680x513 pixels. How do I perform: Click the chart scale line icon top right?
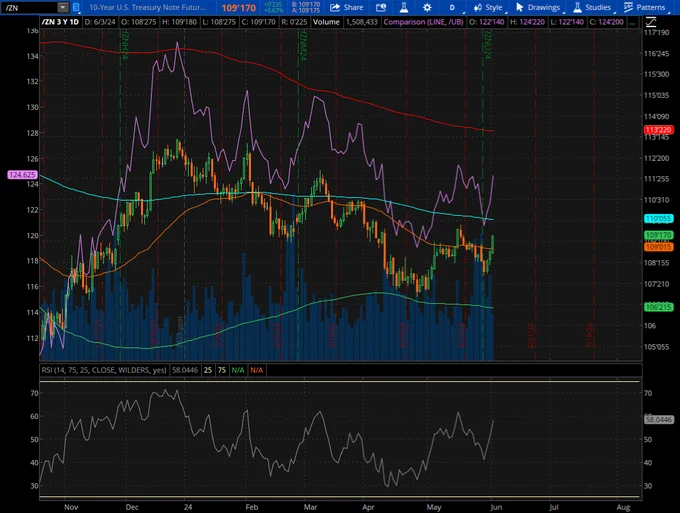tap(651, 22)
